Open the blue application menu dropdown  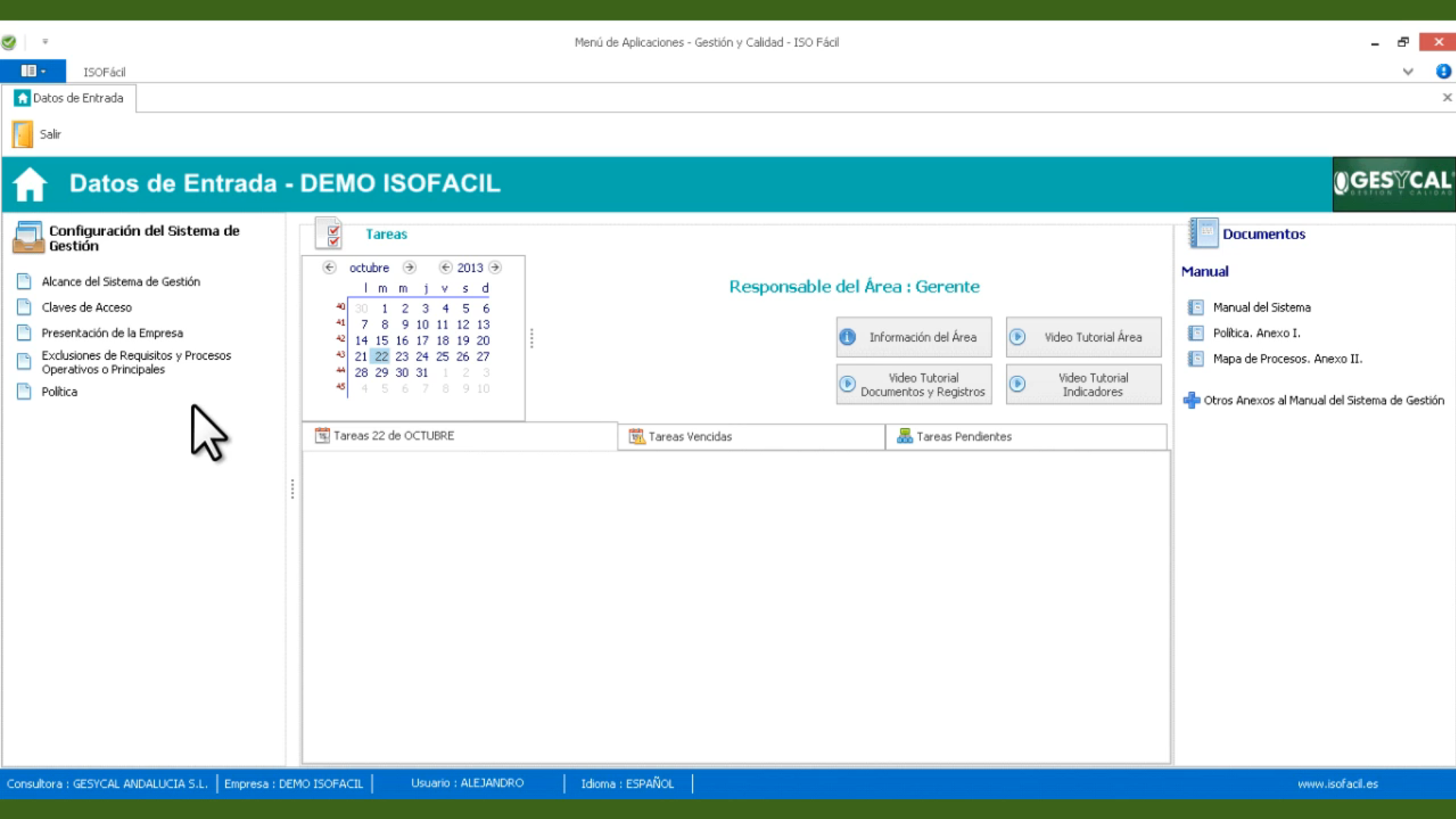pyautogui.click(x=33, y=71)
